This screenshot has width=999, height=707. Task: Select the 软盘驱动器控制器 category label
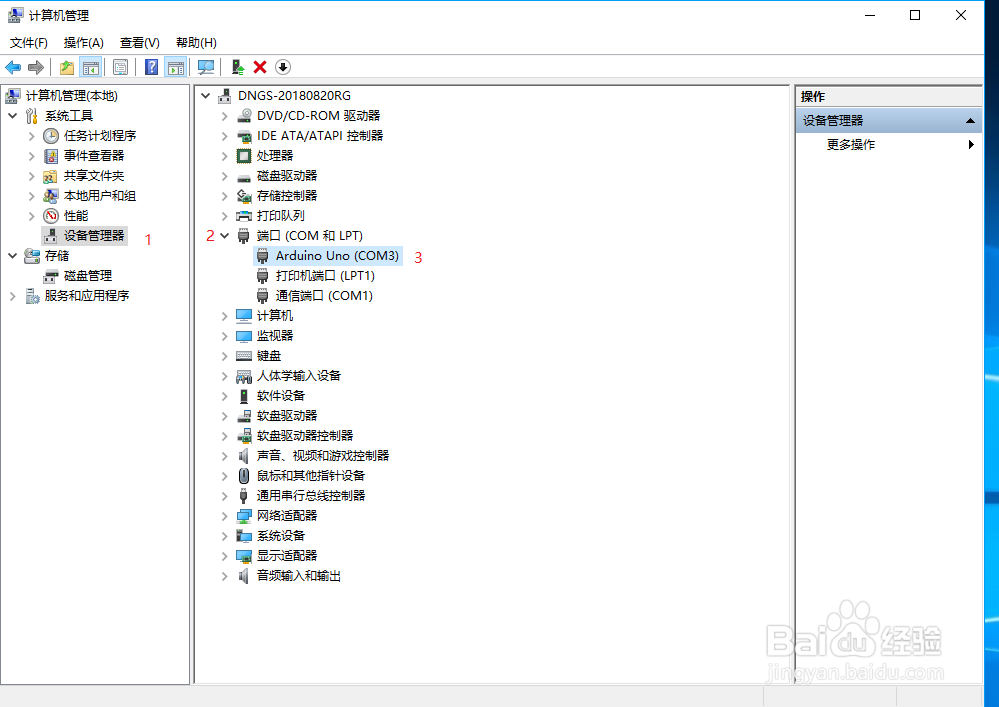coord(305,436)
